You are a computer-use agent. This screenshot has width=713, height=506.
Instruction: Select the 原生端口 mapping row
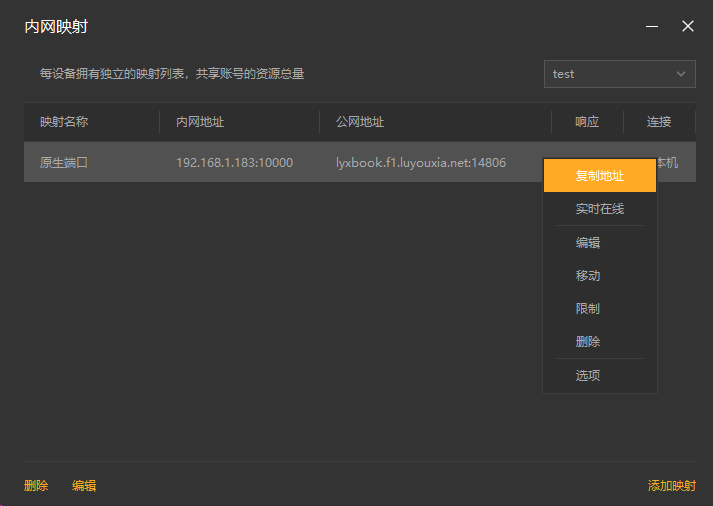64,162
